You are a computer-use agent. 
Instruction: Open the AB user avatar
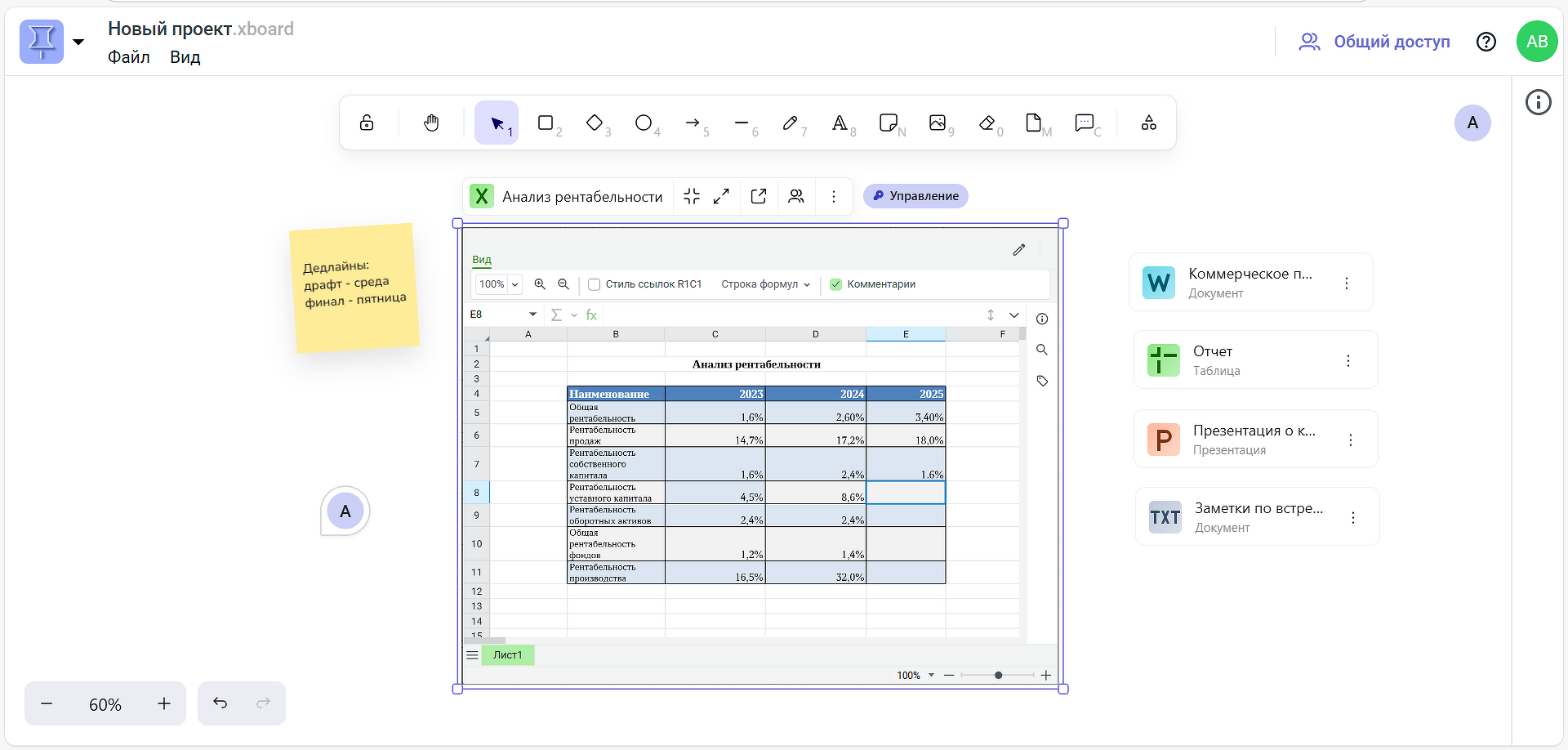1537,42
